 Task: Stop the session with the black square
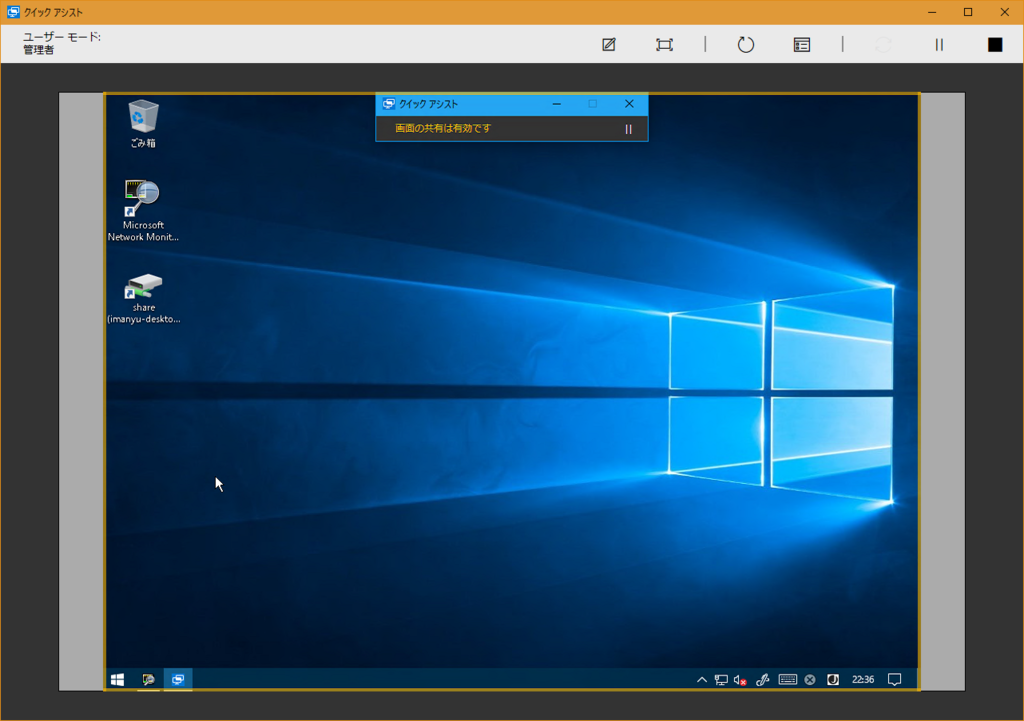pos(995,44)
